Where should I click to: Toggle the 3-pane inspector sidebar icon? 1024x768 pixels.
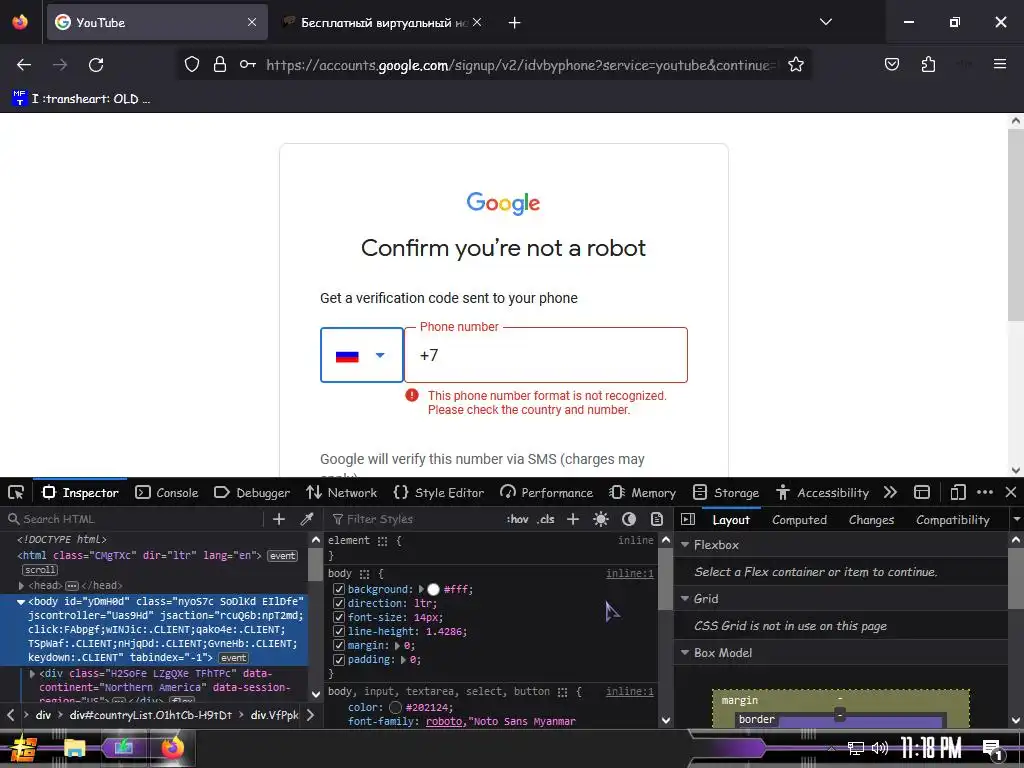click(688, 519)
